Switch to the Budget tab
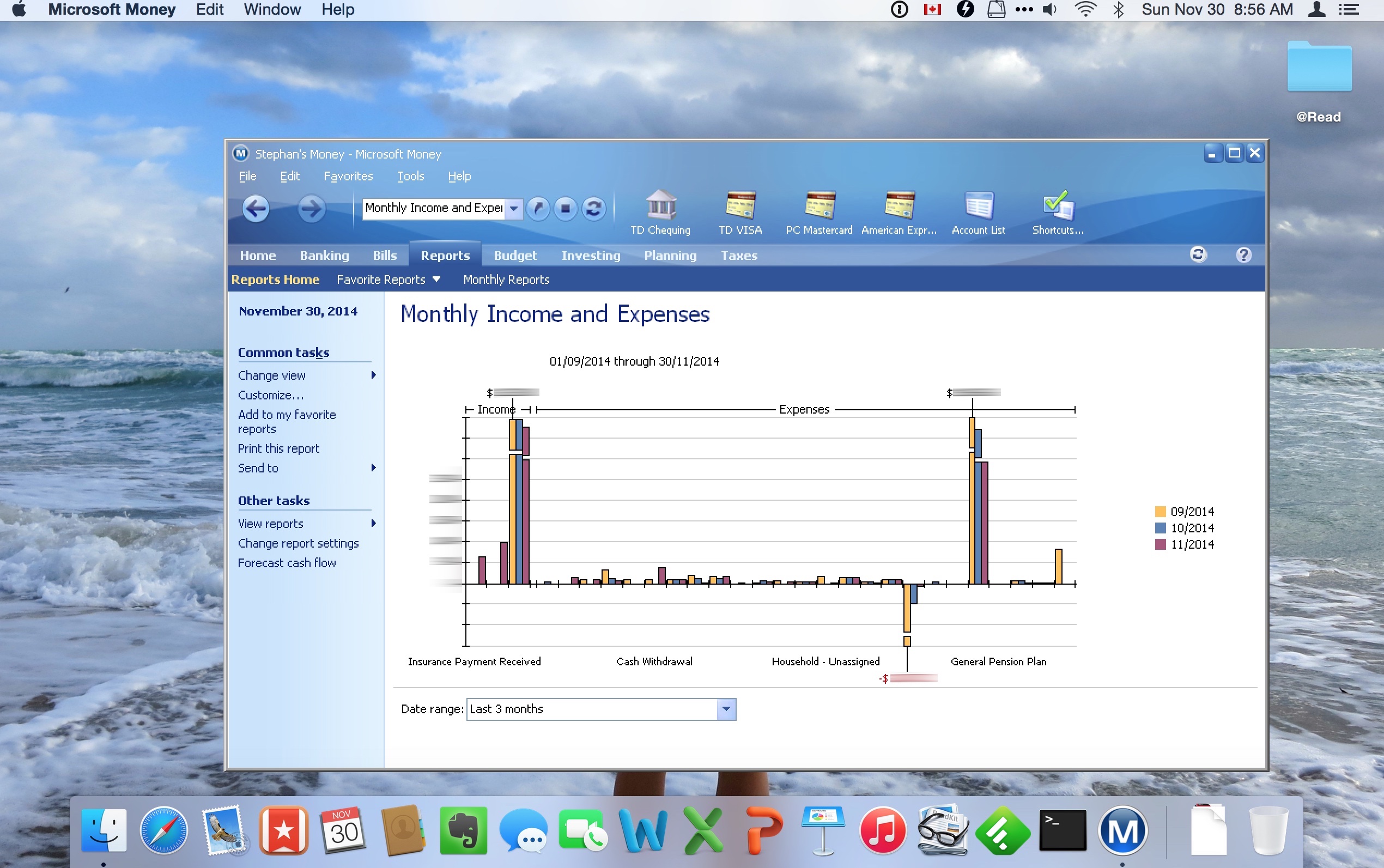 [514, 256]
